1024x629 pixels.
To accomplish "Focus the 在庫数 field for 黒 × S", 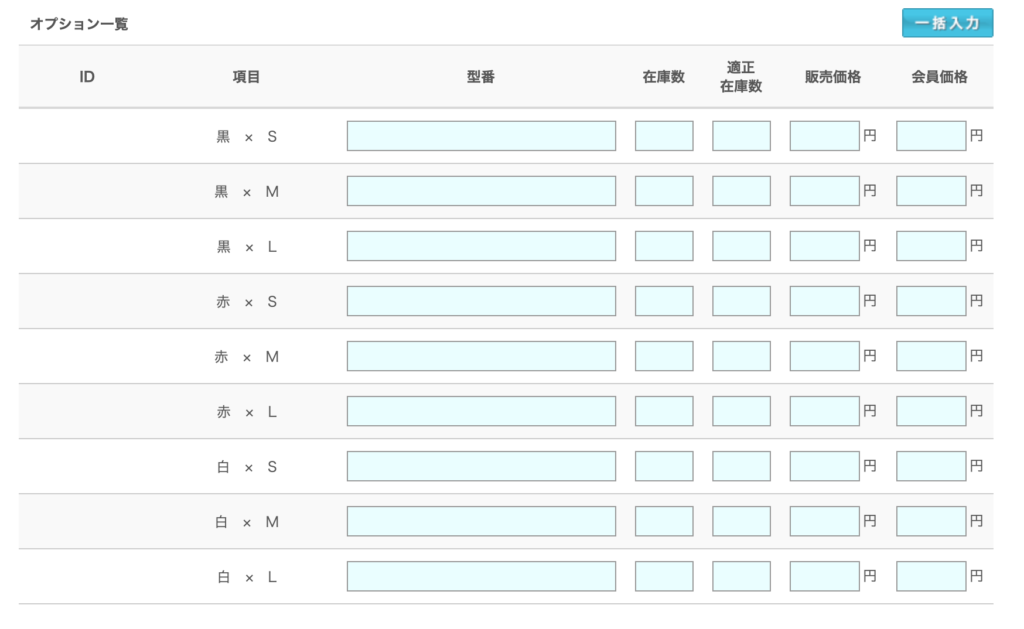I will [664, 136].
